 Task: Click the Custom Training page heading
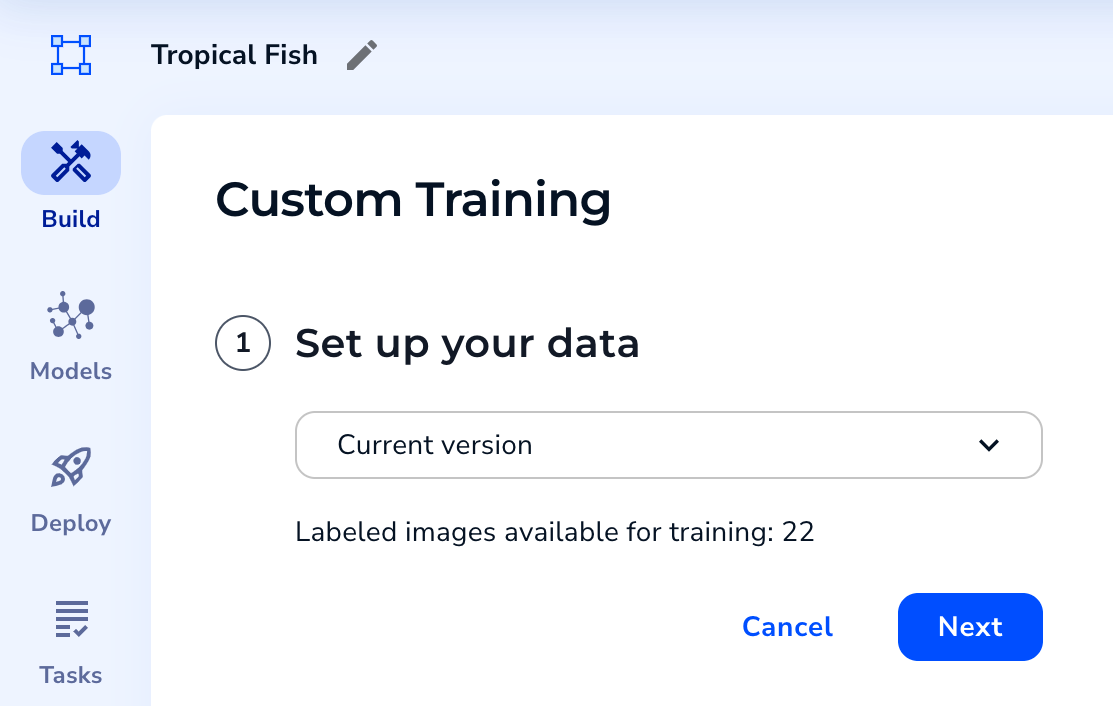(414, 200)
